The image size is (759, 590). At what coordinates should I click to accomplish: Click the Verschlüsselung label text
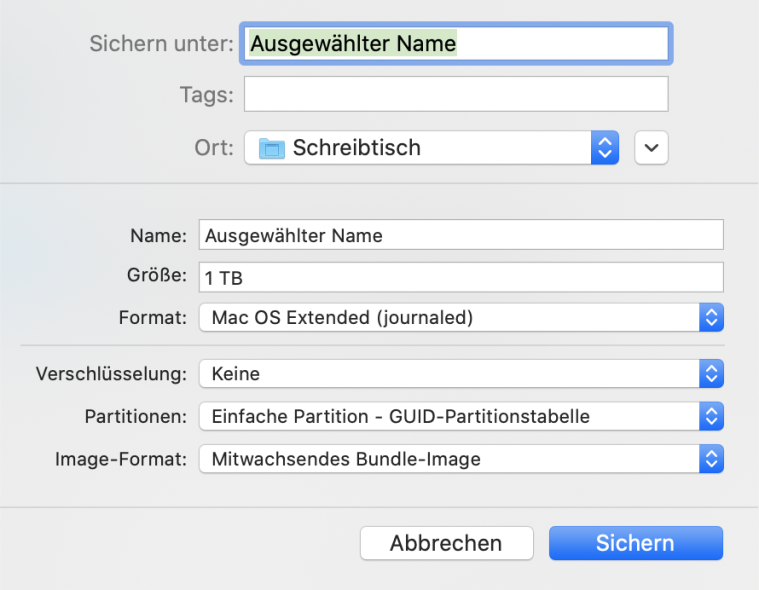click(x=111, y=374)
